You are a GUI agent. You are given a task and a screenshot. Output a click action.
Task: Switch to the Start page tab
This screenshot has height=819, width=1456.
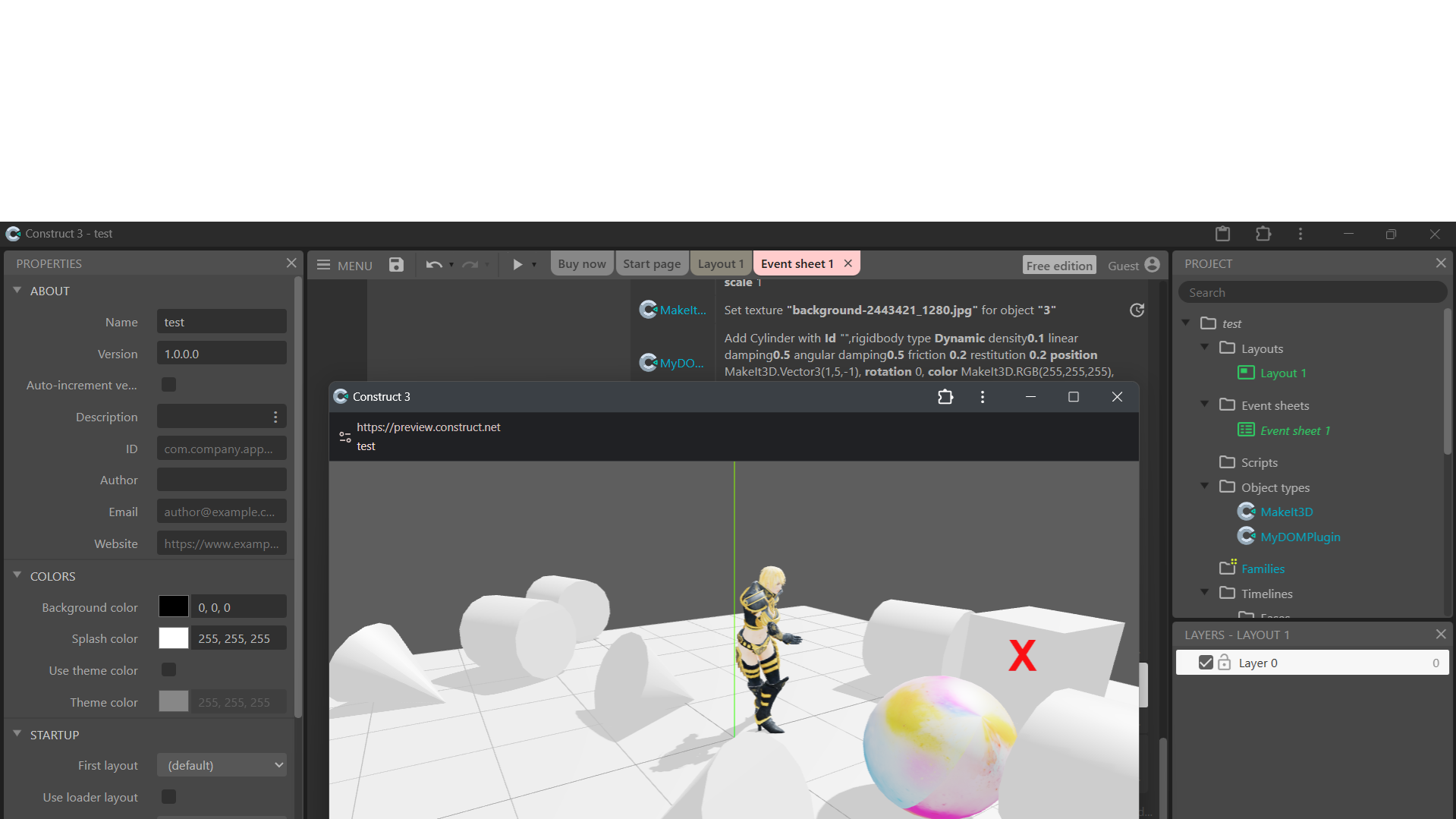click(x=652, y=263)
